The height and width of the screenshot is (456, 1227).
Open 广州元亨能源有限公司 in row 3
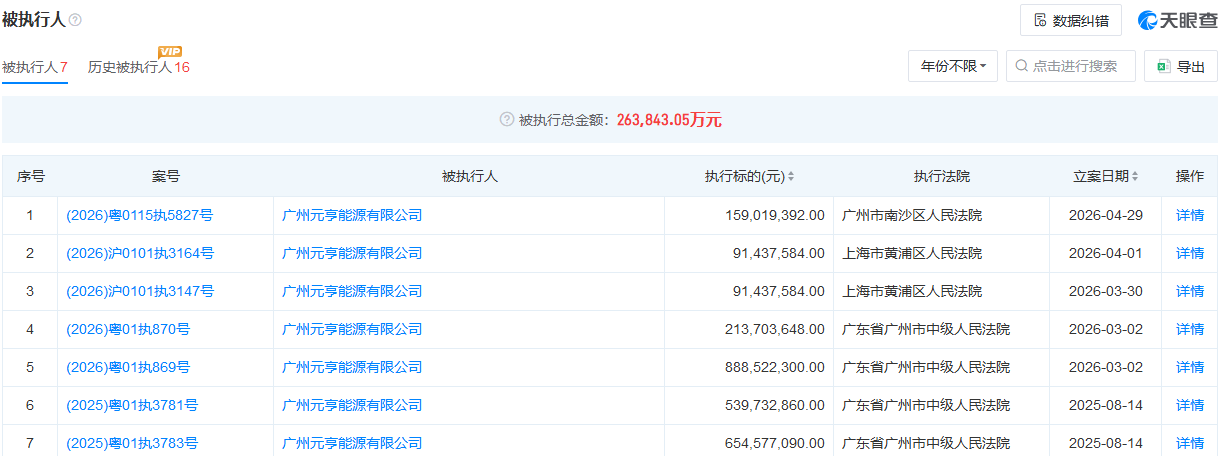pos(352,291)
